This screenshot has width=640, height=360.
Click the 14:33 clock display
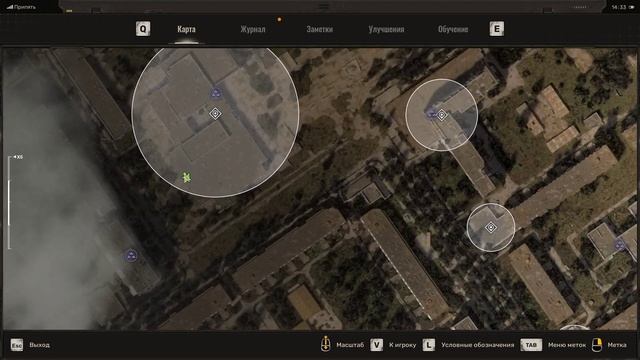coord(619,7)
